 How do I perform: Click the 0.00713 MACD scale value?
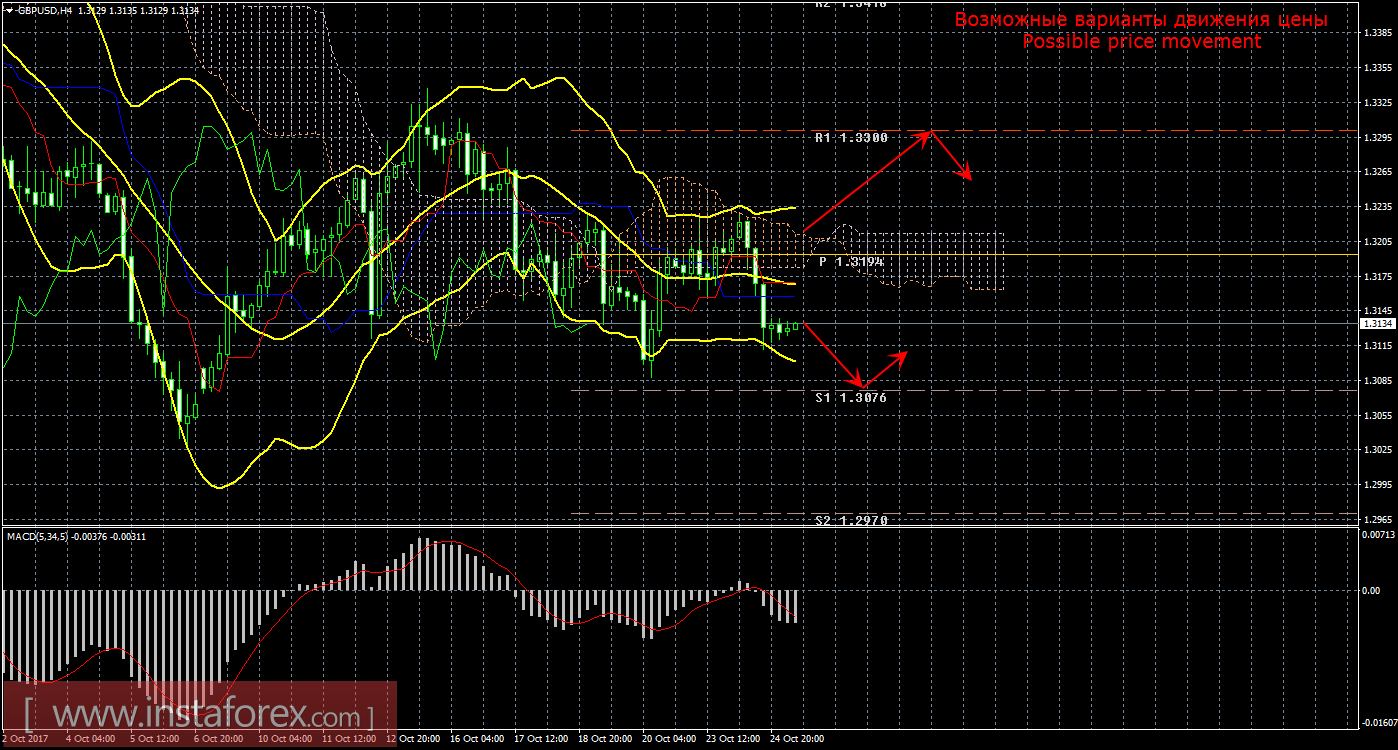pos(1376,535)
